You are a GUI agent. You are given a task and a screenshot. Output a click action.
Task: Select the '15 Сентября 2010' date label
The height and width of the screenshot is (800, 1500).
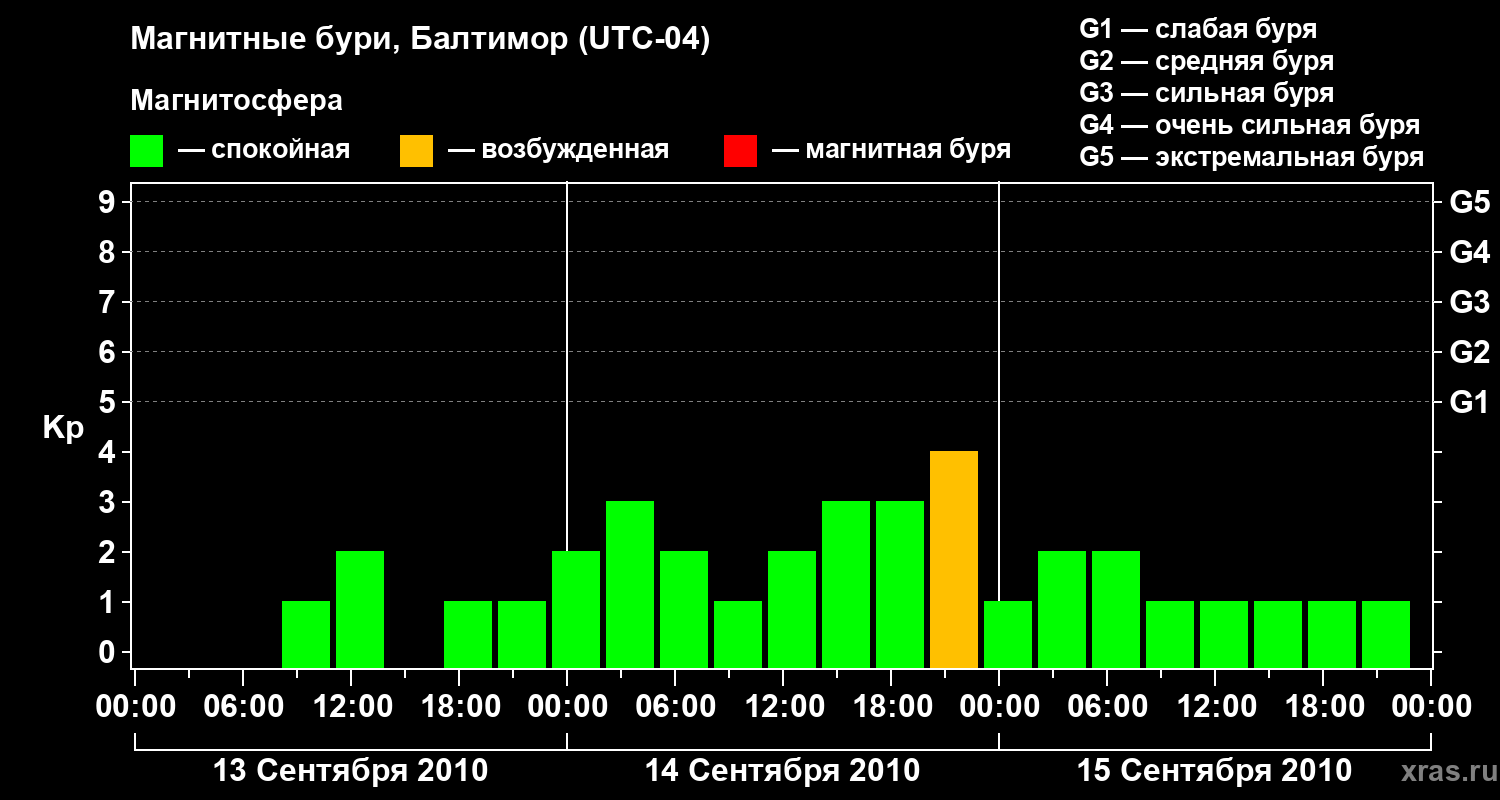(1214, 771)
